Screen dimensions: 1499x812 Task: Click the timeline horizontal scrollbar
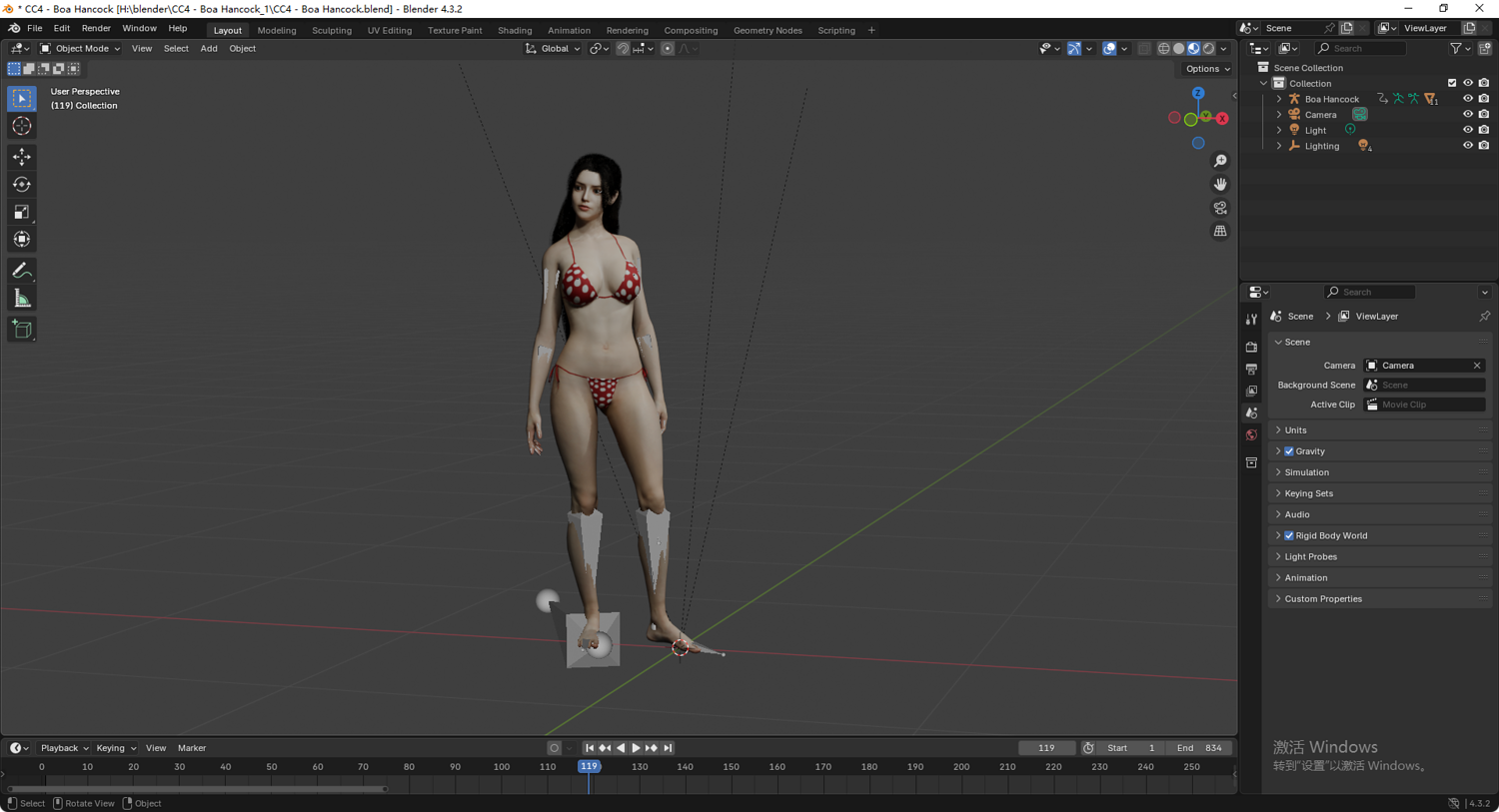click(x=197, y=789)
